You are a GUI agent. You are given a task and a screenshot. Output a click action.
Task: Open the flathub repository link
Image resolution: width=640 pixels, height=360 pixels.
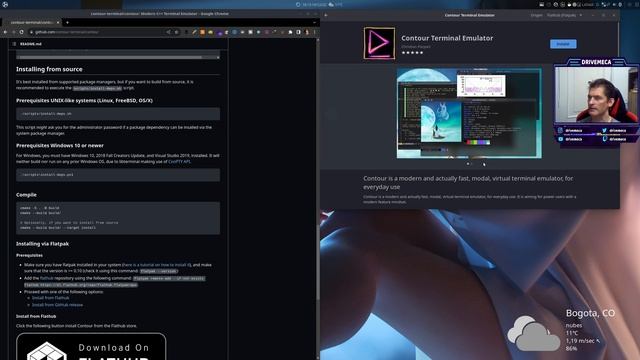coord(47,278)
